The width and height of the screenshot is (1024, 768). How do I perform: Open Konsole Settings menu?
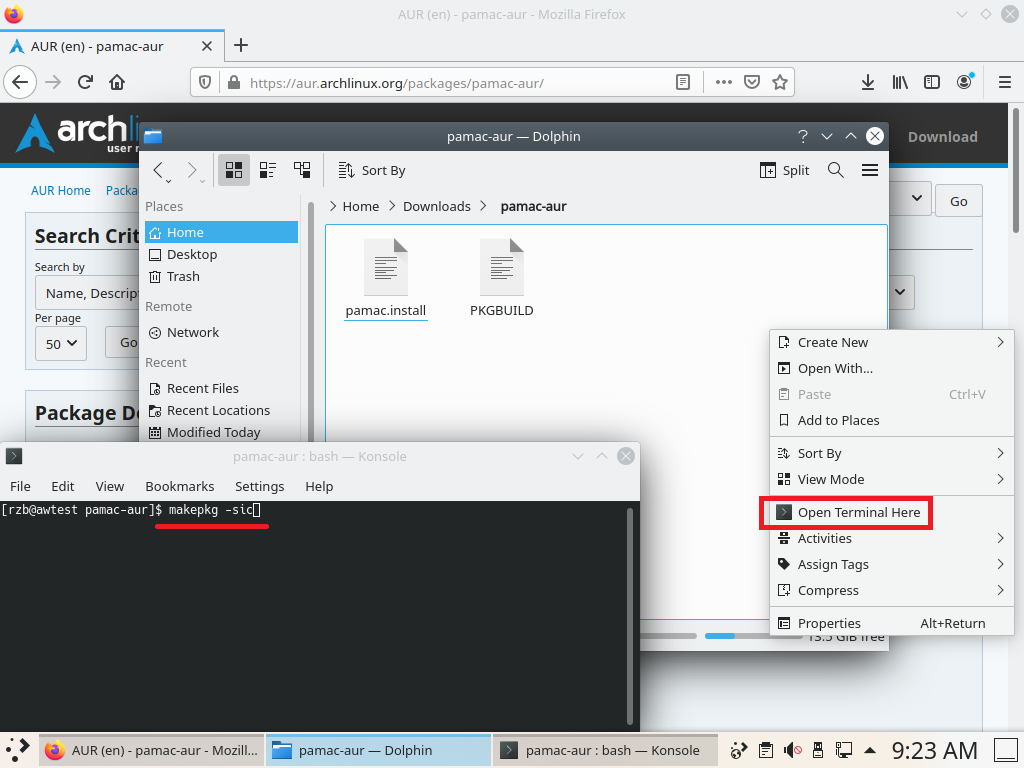[x=259, y=487]
